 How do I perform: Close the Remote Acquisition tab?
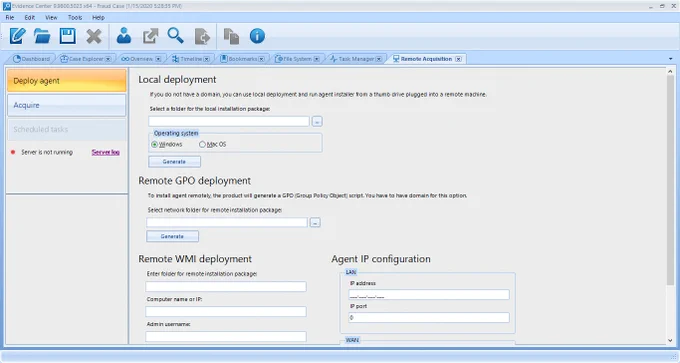pos(458,59)
